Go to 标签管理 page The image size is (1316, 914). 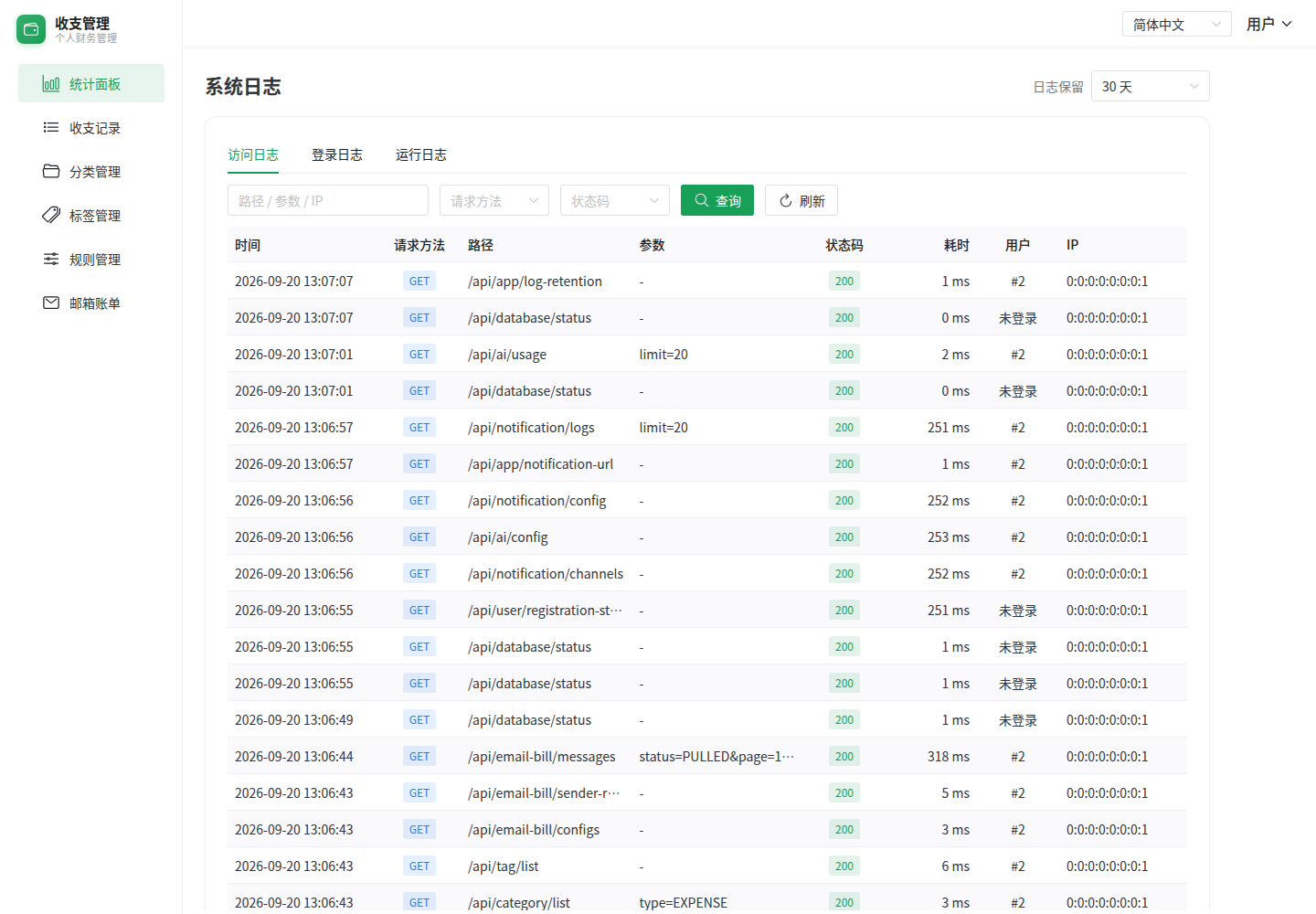(x=91, y=215)
